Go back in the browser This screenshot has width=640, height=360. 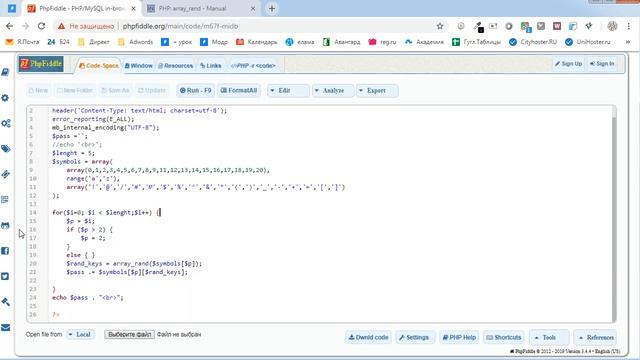pyautogui.click(x=9, y=26)
